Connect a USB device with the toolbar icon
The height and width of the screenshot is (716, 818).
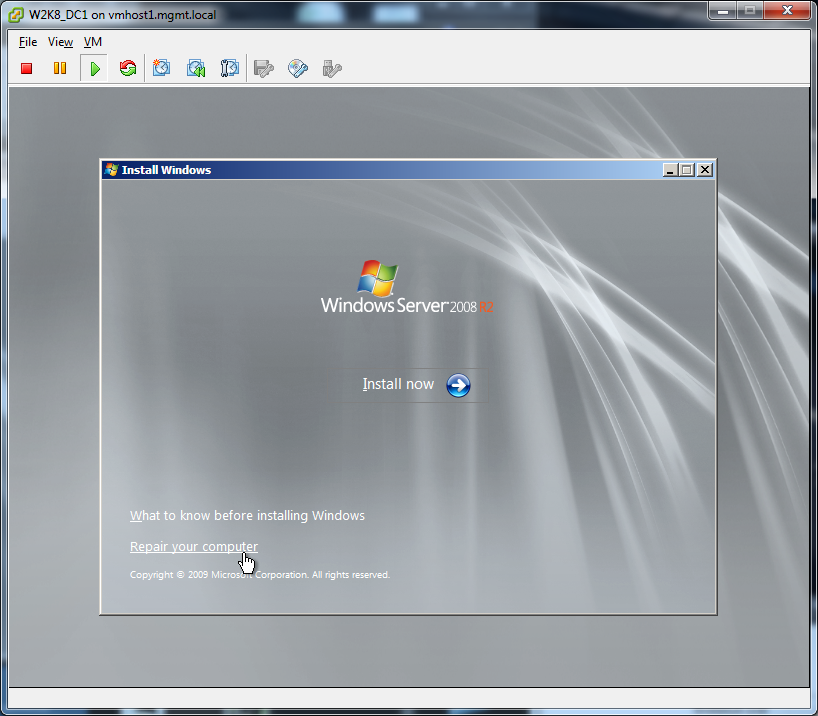coord(332,68)
